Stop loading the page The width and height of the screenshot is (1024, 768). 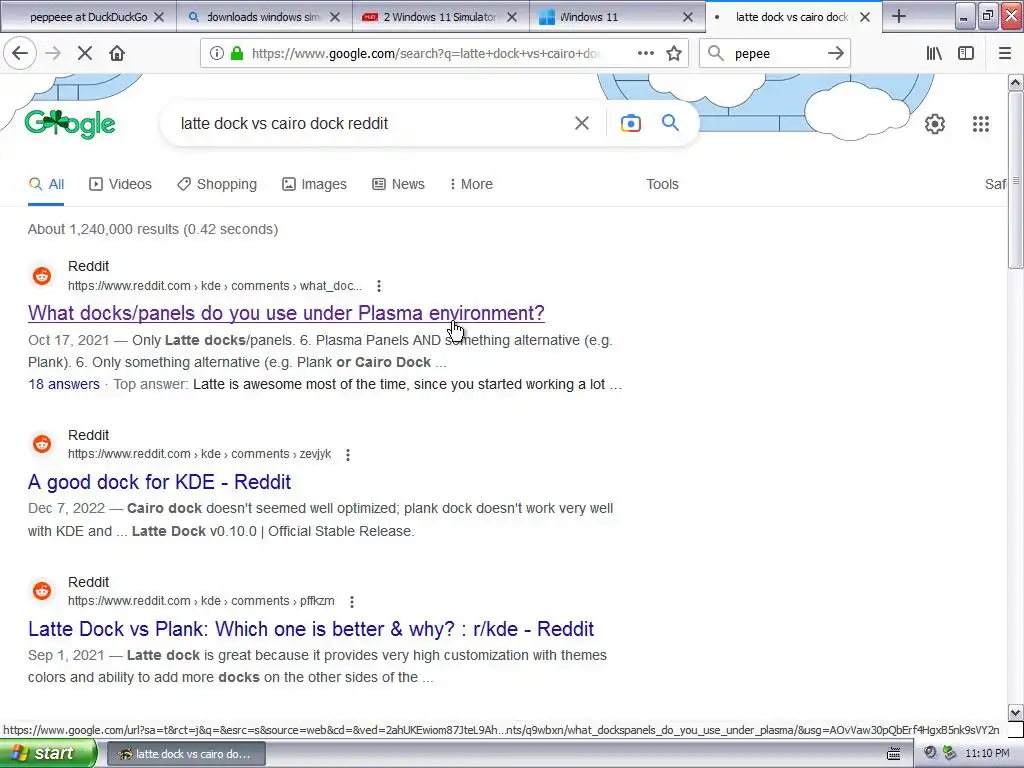[85, 54]
